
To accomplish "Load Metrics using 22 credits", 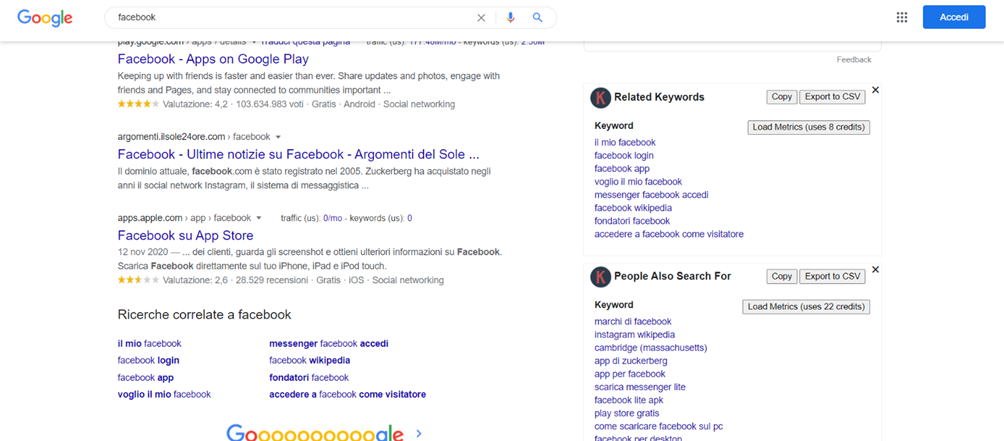I will click(x=806, y=307).
